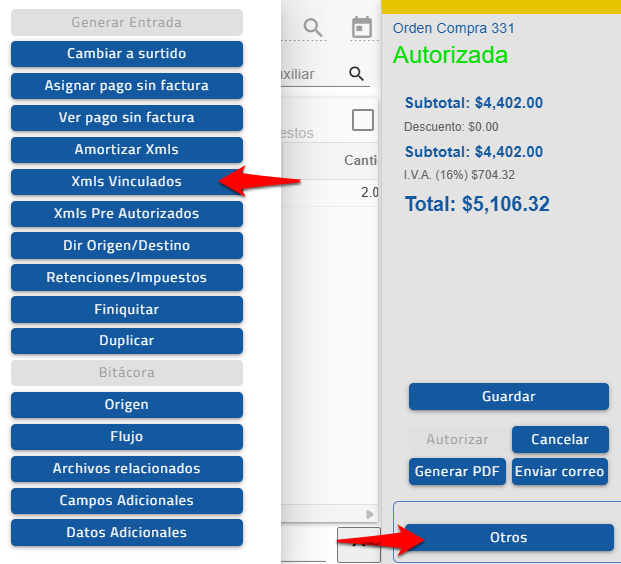Screen dimensions: 621x564
Task: Click the Guardar button
Action: point(509,396)
